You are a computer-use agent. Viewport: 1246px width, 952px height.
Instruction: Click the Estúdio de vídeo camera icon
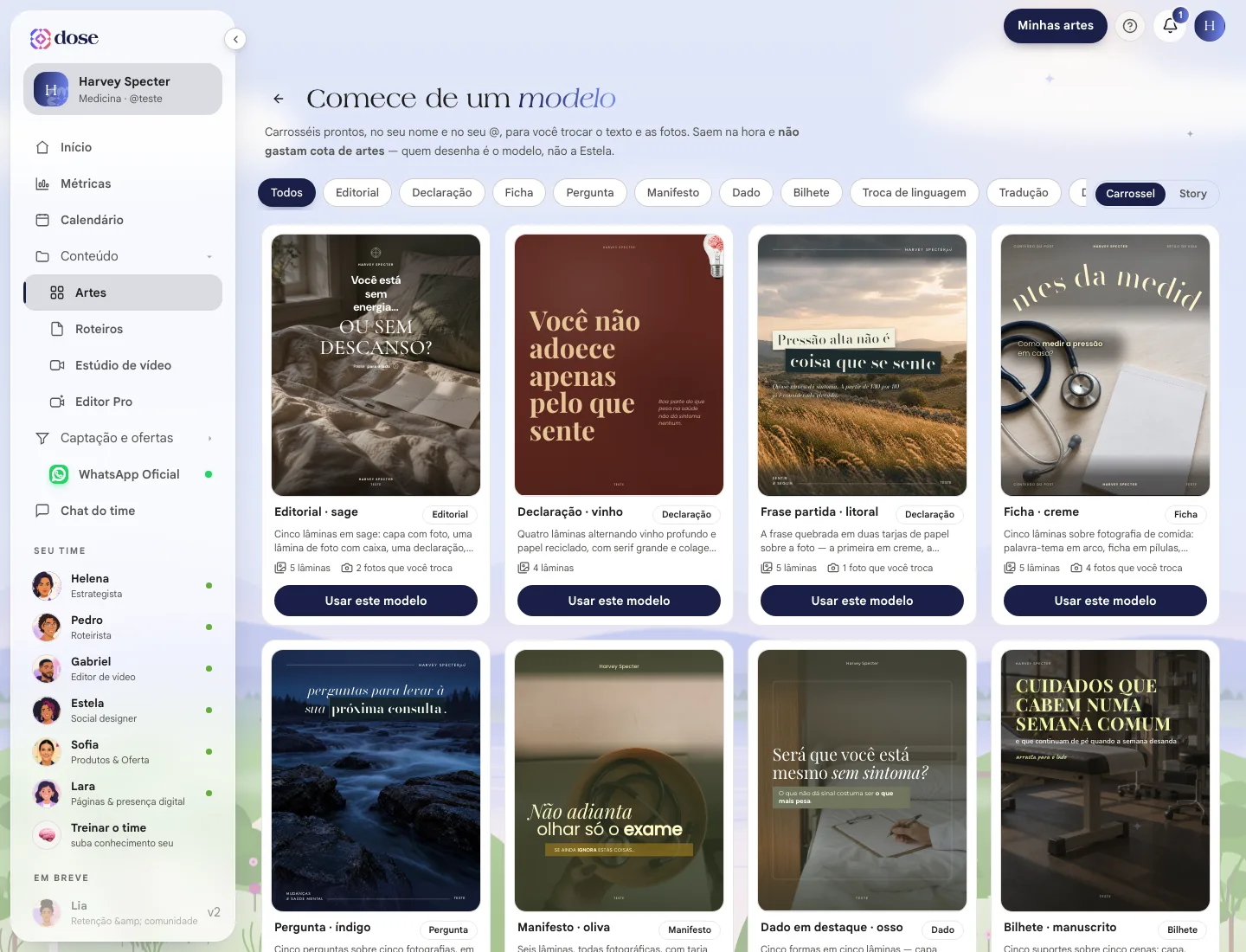pyautogui.click(x=57, y=365)
